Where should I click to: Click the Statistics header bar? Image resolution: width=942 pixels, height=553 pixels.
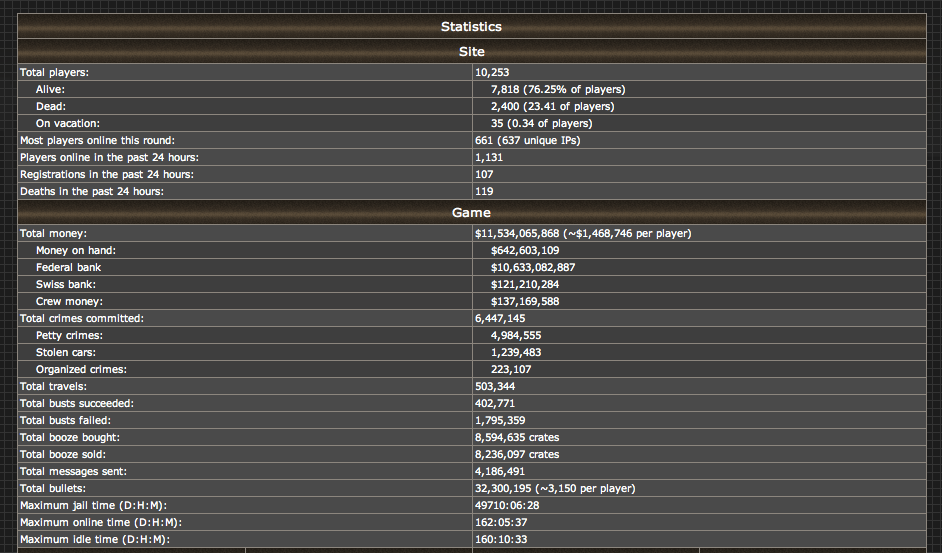(472, 26)
